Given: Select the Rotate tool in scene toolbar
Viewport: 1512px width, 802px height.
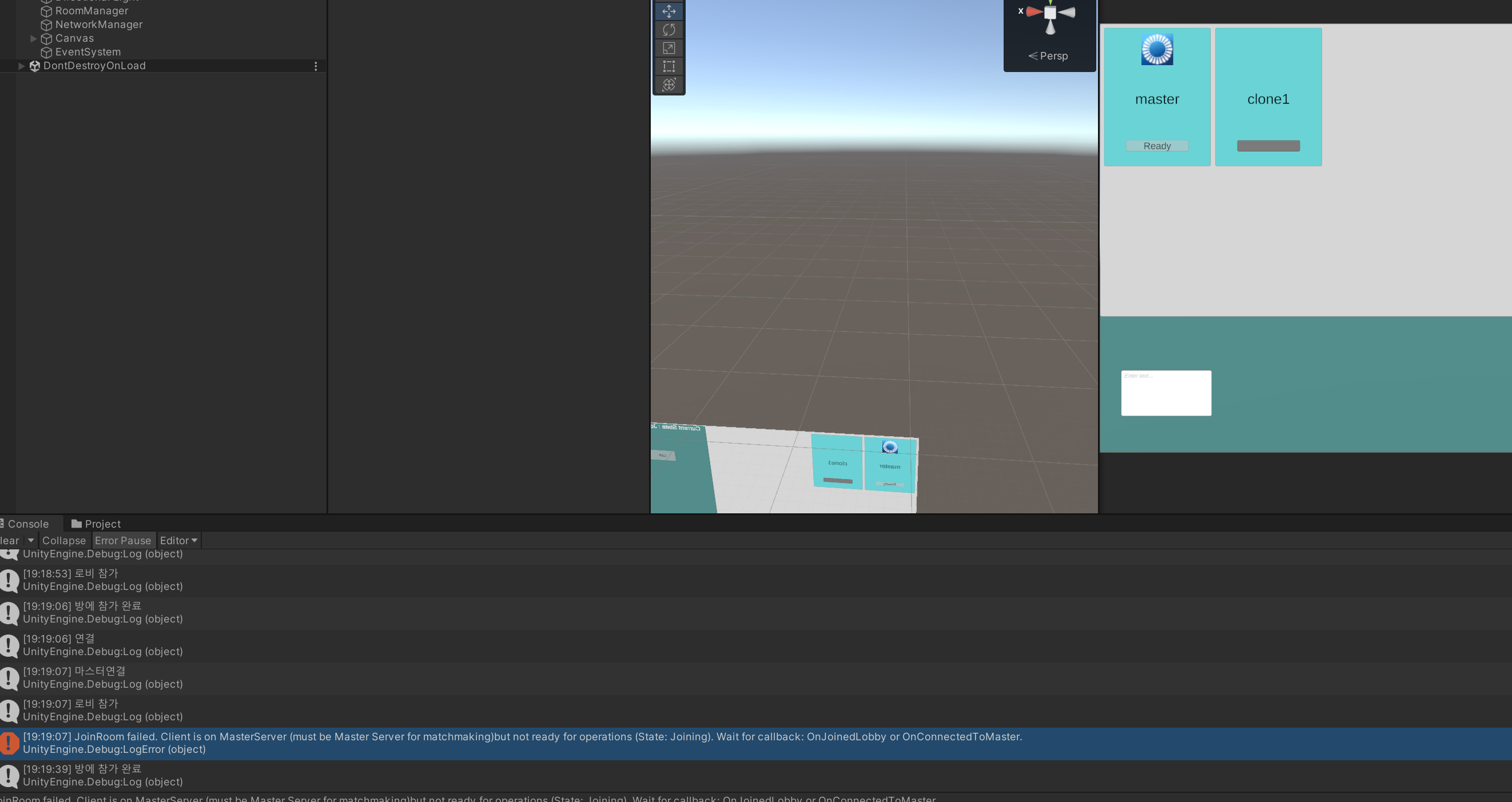Looking at the screenshot, I should pyautogui.click(x=669, y=30).
